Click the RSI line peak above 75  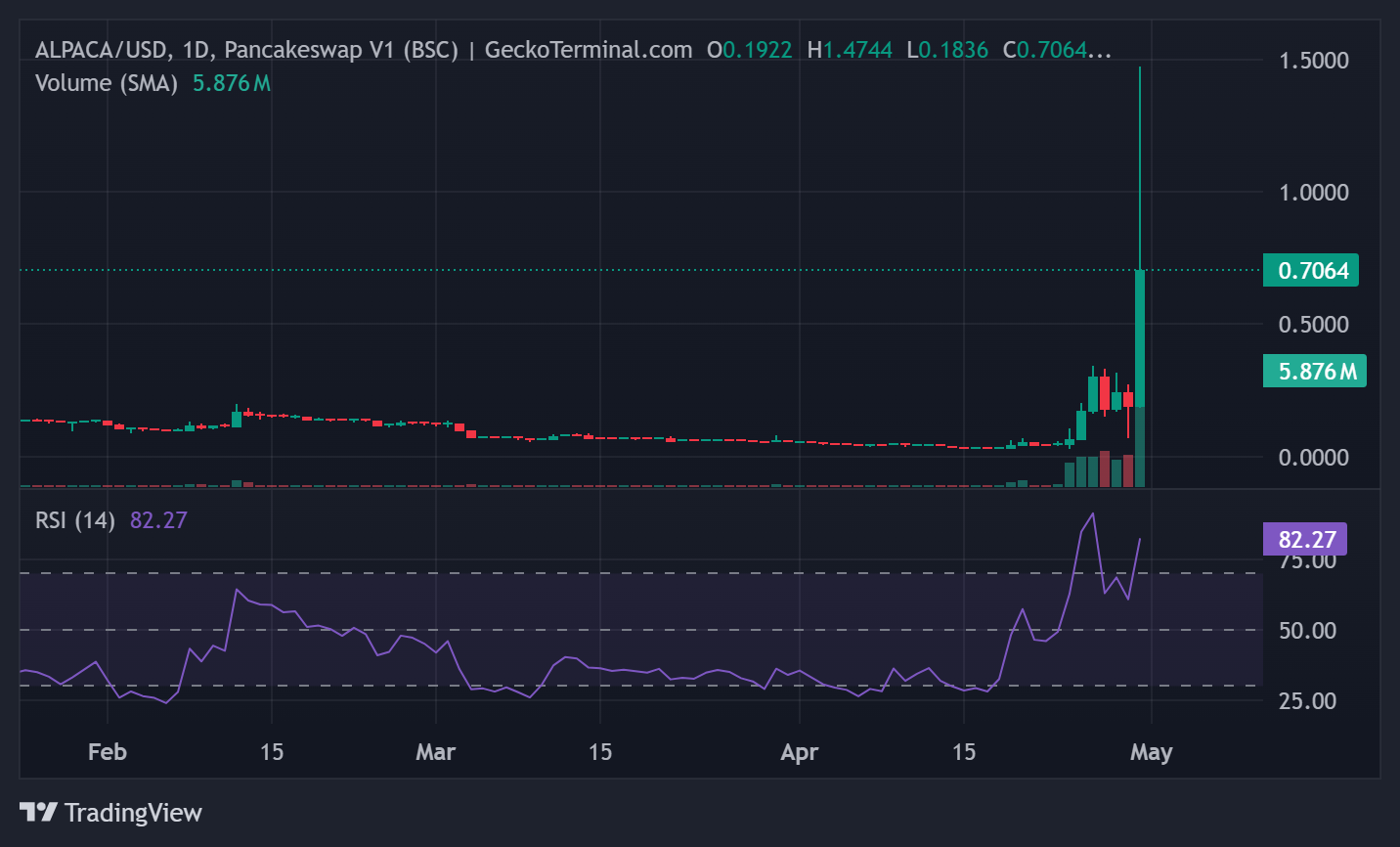click(1092, 515)
